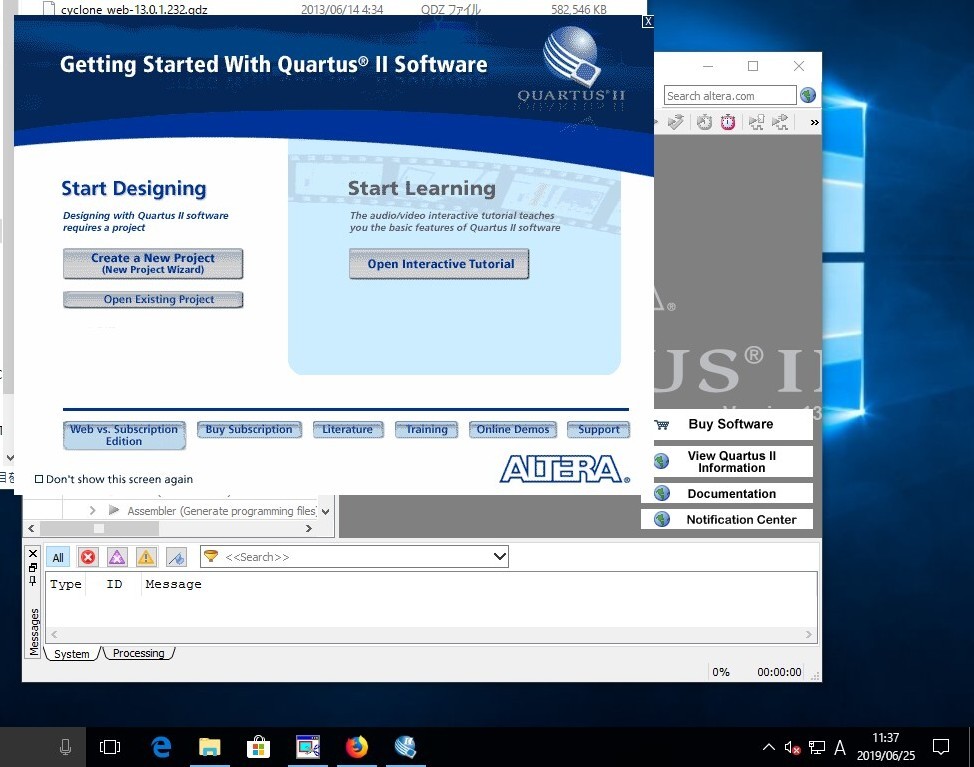Tick "Don't show this screen again" checkbox
This screenshot has height=767, width=974.
[39, 479]
